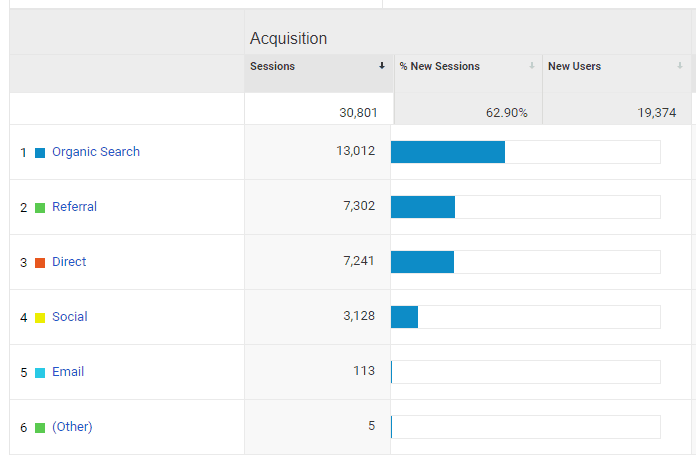Click the Acquisition group heading
This screenshot has height=461, width=696.
point(289,39)
